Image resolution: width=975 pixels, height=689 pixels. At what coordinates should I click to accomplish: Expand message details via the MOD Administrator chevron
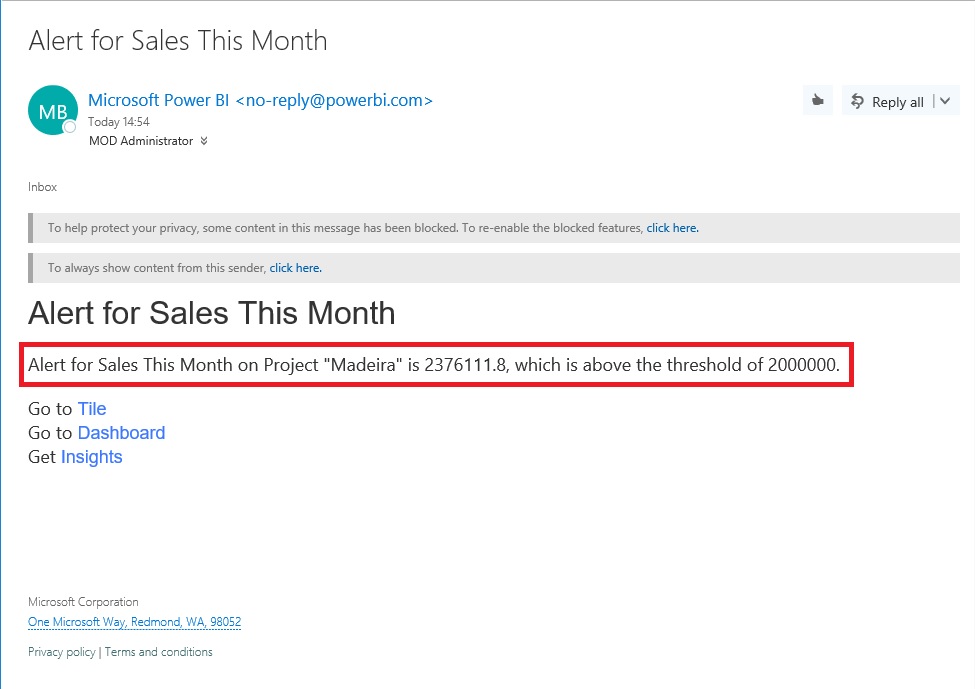(203, 141)
